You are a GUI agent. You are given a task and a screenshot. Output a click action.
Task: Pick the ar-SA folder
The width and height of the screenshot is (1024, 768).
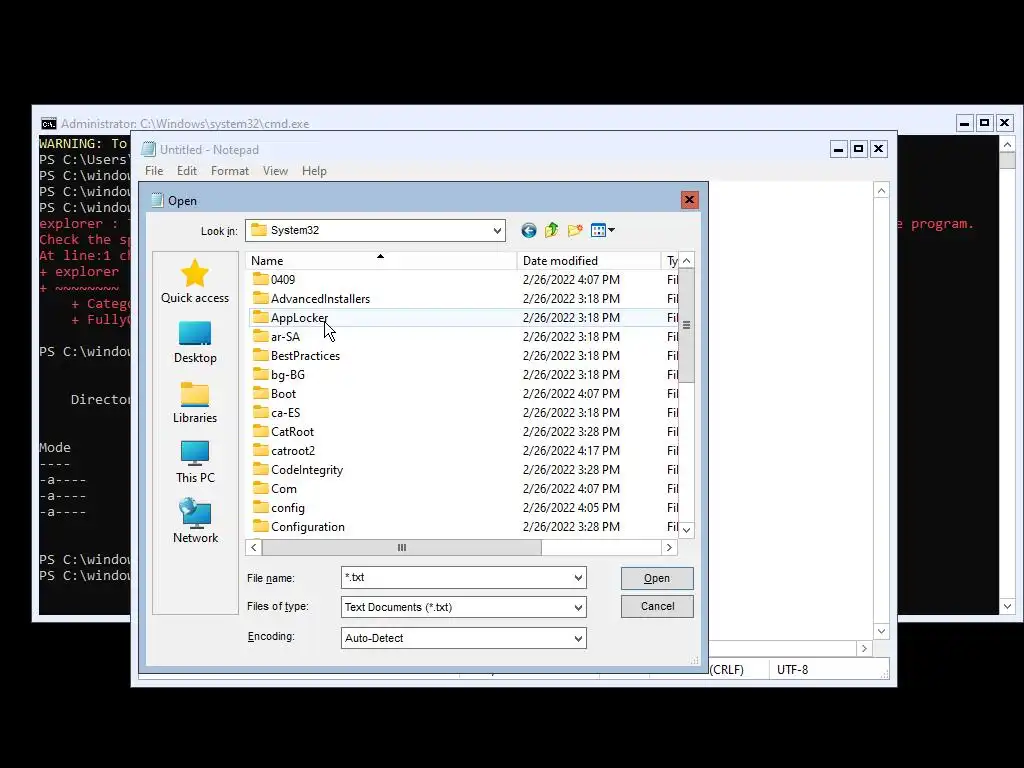(x=285, y=336)
